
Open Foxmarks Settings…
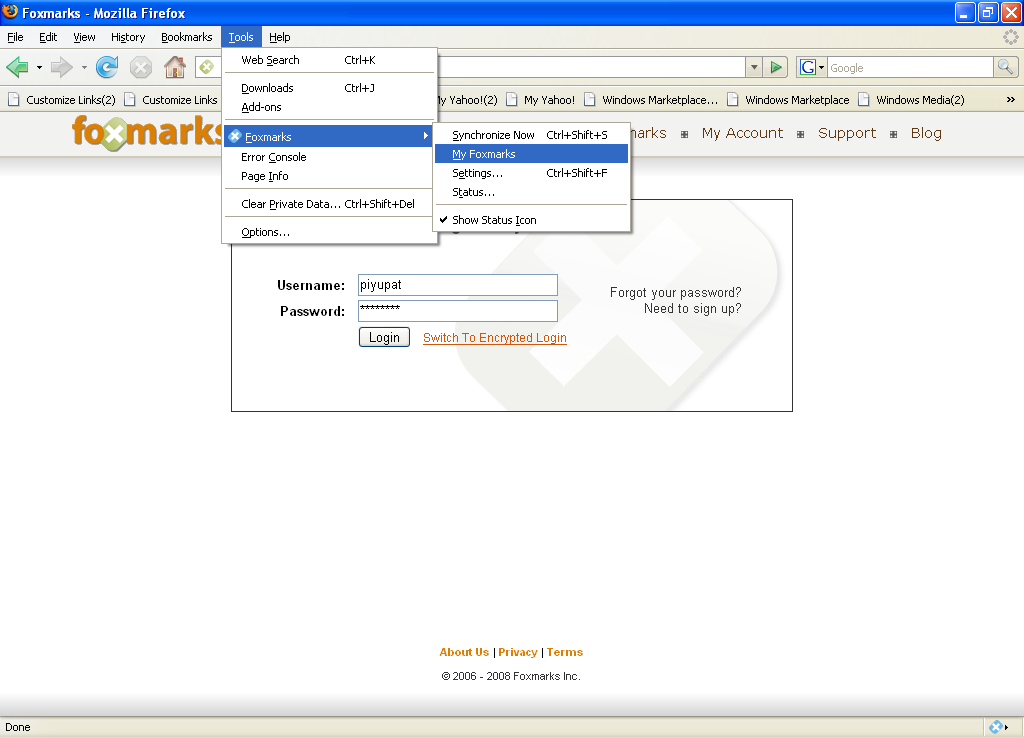[532, 173]
